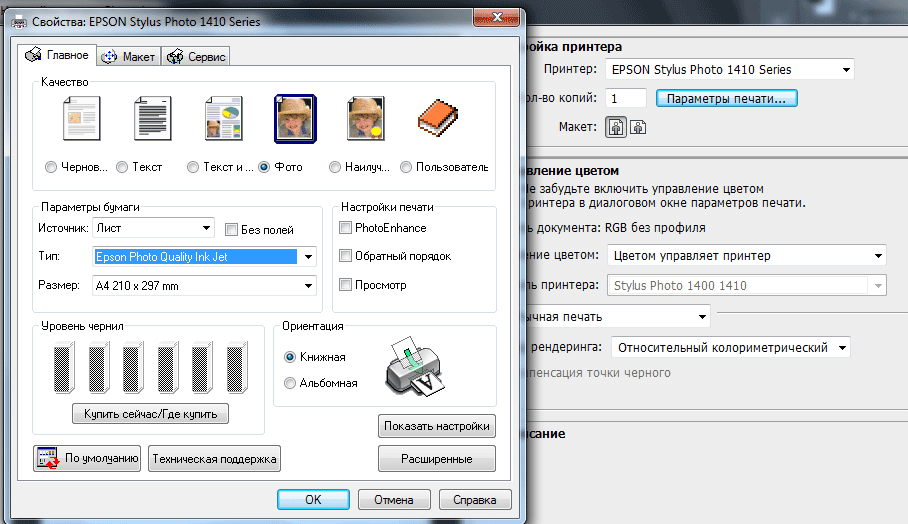The height and width of the screenshot is (524, 908).
Task: Click Параметры печати button in background window
Action: point(726,98)
